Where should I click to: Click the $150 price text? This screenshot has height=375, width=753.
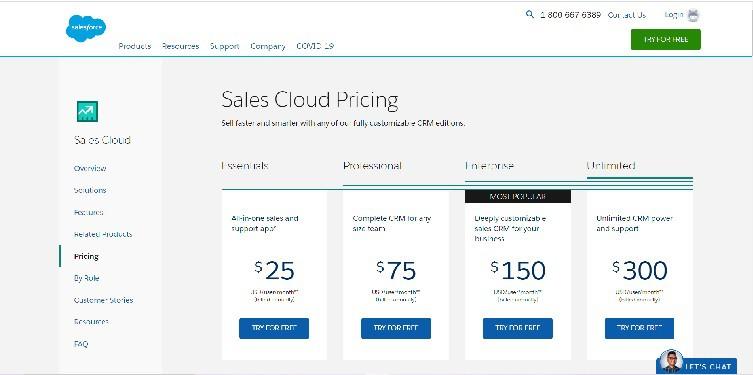(518, 271)
